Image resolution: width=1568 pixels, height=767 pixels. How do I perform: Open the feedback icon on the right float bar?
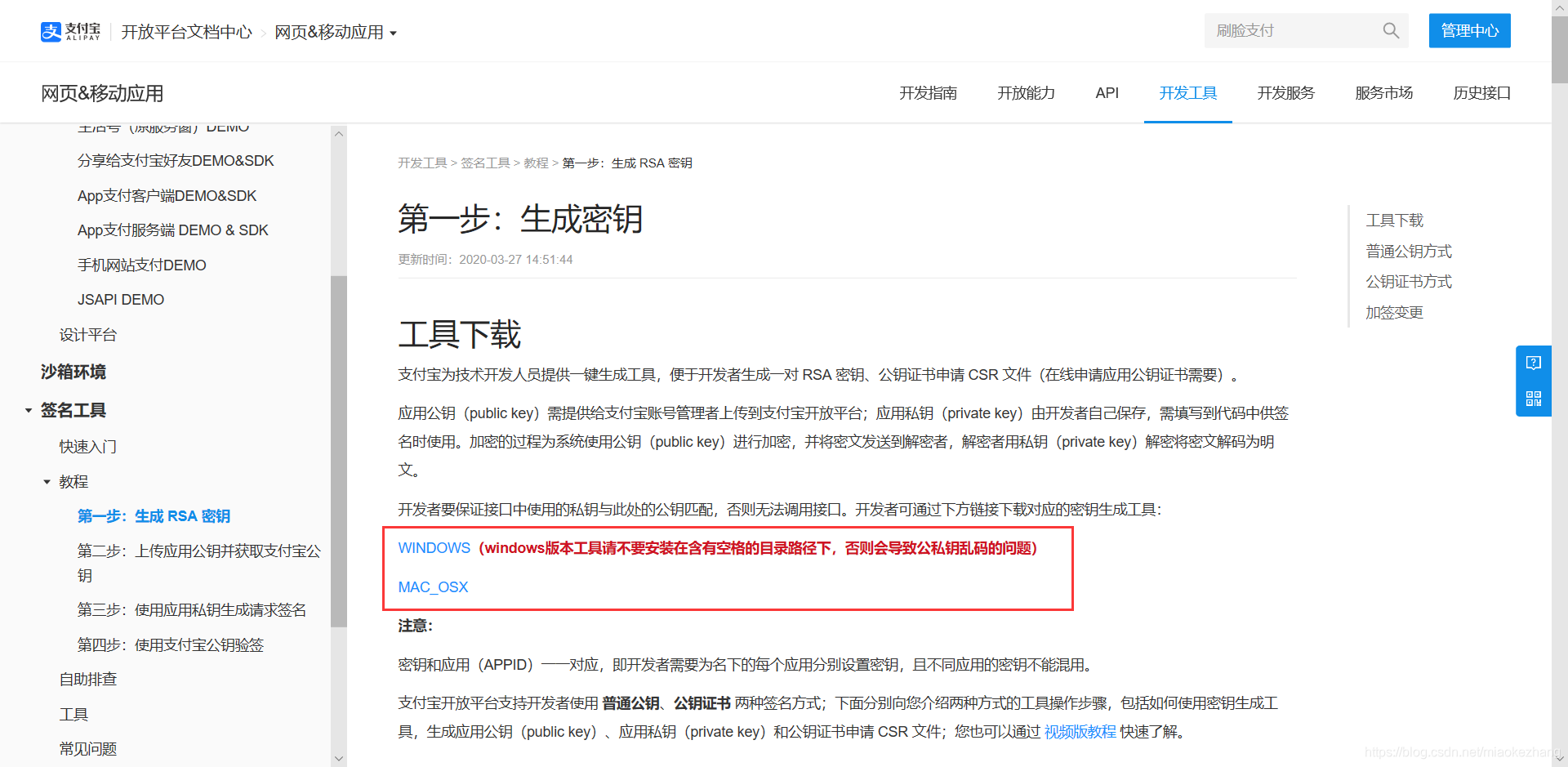(x=1534, y=363)
